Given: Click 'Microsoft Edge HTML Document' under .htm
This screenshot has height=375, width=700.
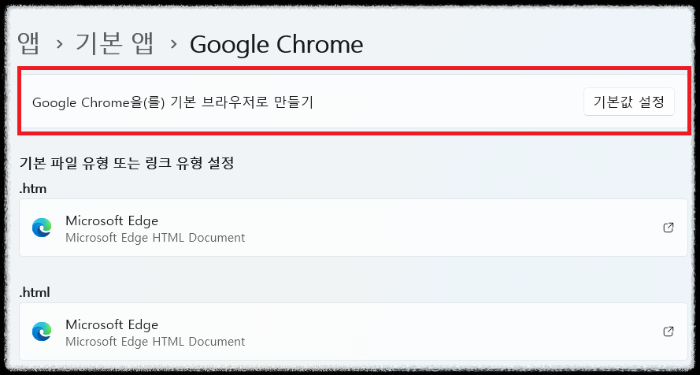Looking at the screenshot, I should pyautogui.click(x=155, y=238).
